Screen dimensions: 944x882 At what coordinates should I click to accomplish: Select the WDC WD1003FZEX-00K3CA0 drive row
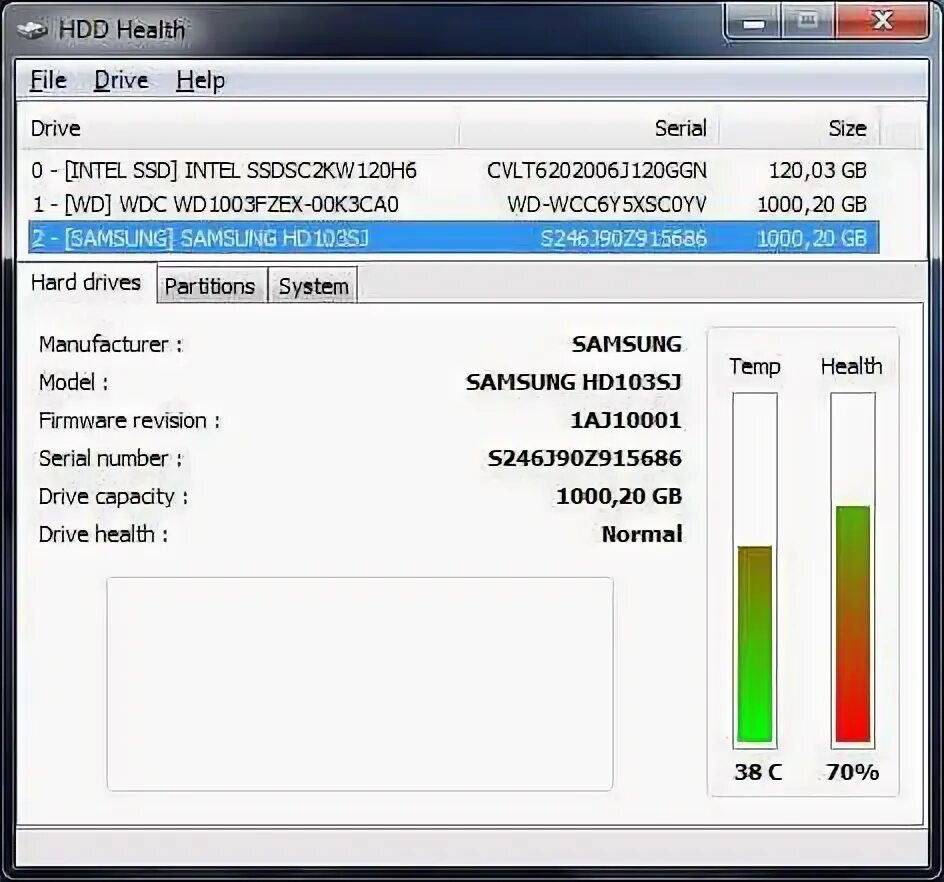point(454,204)
